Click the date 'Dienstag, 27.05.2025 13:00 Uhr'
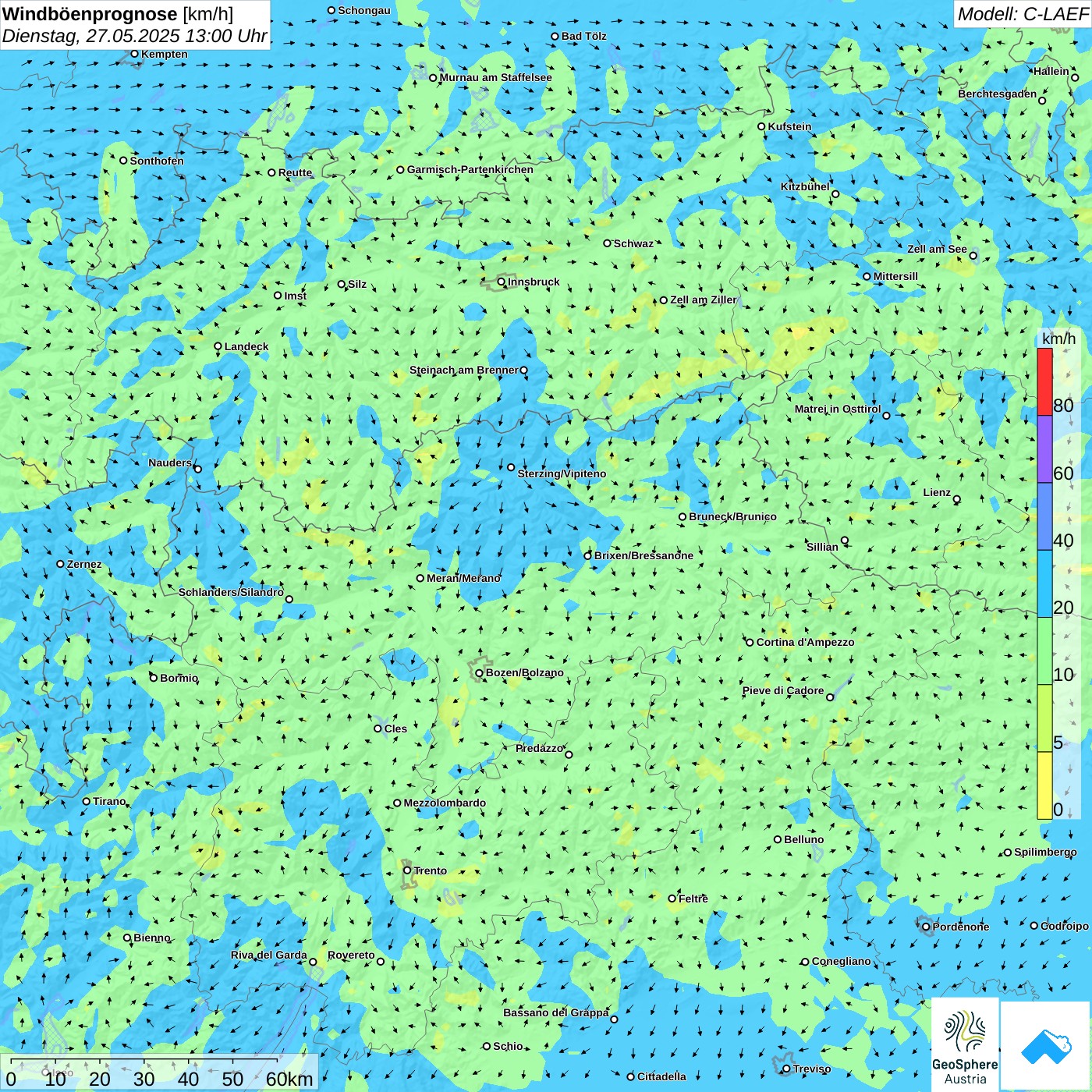 point(134,36)
